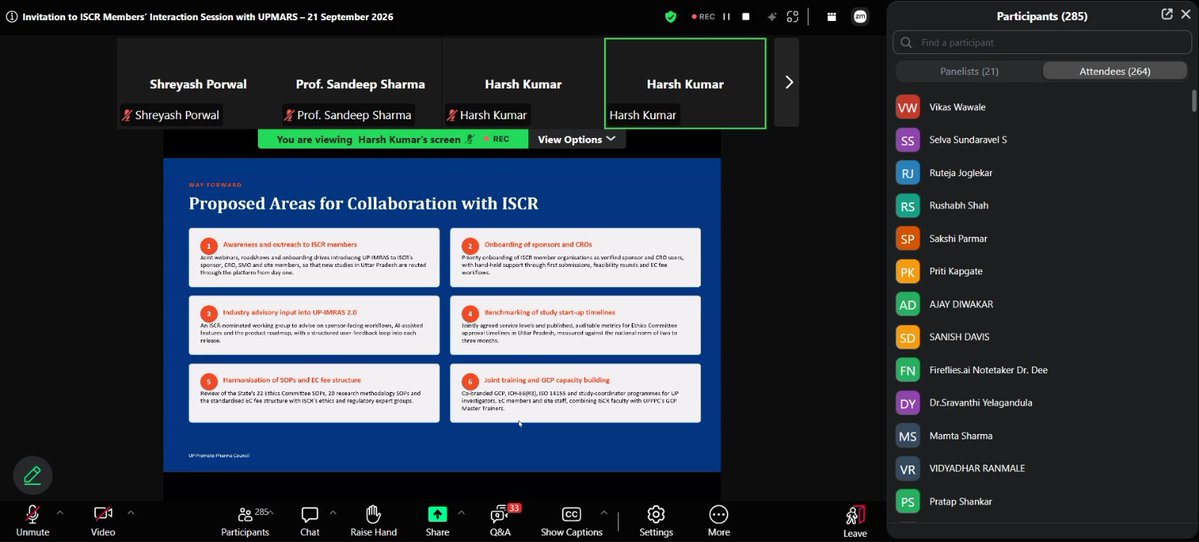
Task: Expand audio options caret beside Unmute
Action: pyautogui.click(x=60, y=513)
